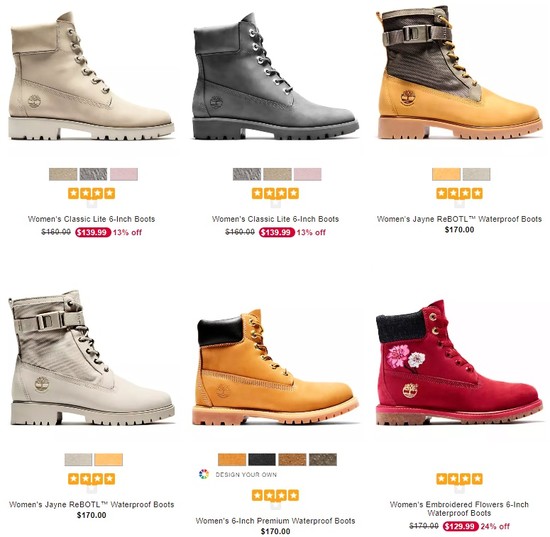Pick black swatch for 6-Inch Premium Waterproof Boots
This screenshot has height=537, width=550.
coord(262,459)
